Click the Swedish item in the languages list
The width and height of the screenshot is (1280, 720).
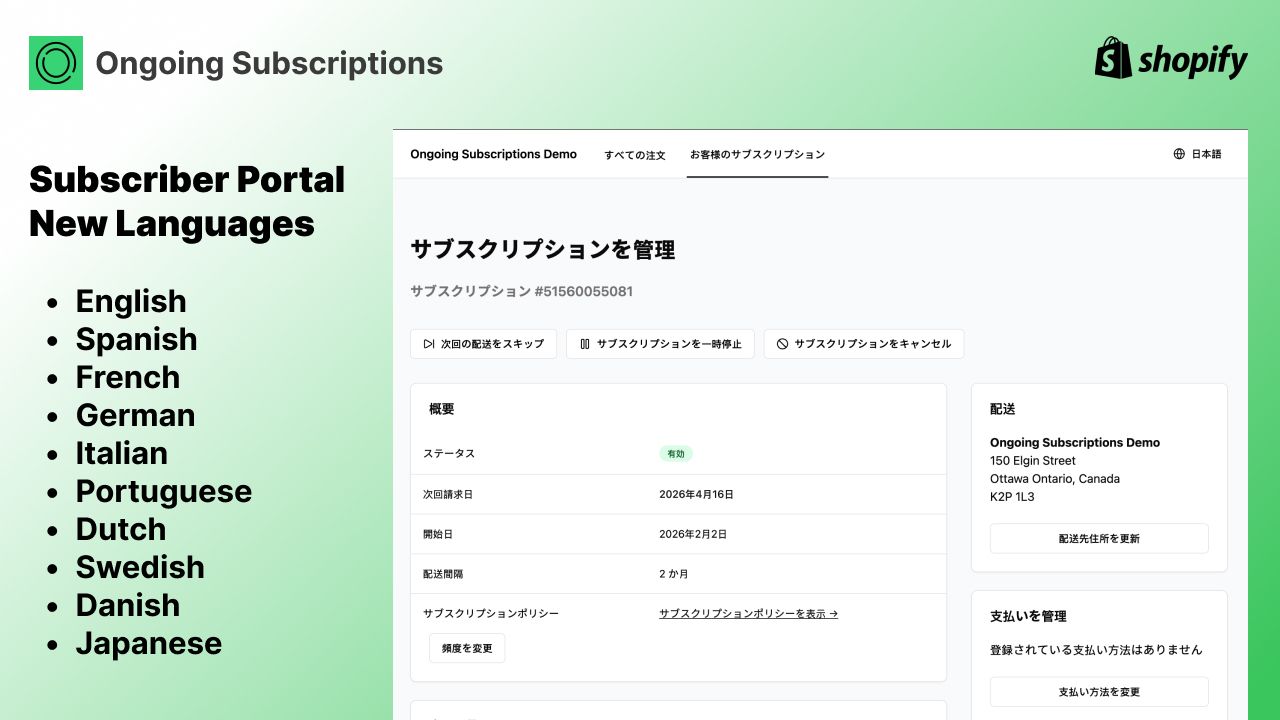pyautogui.click(x=140, y=567)
